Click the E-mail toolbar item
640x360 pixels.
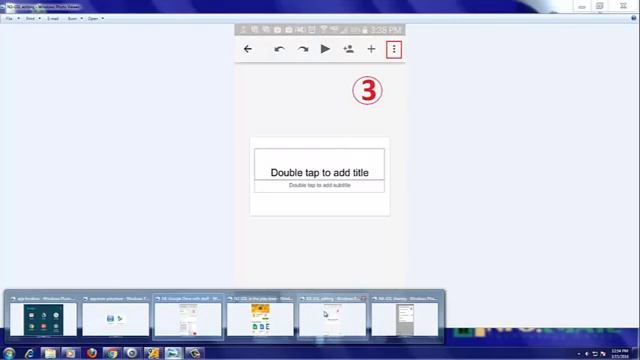53,18
